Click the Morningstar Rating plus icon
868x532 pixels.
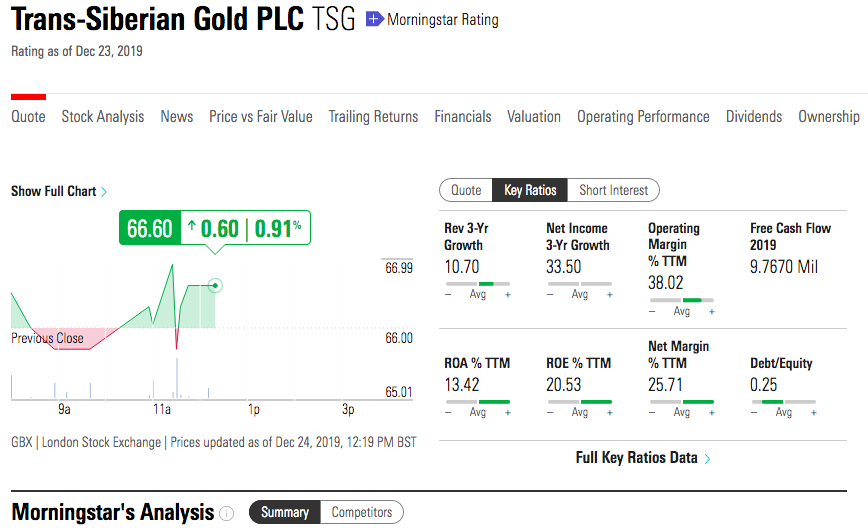pyautogui.click(x=374, y=19)
